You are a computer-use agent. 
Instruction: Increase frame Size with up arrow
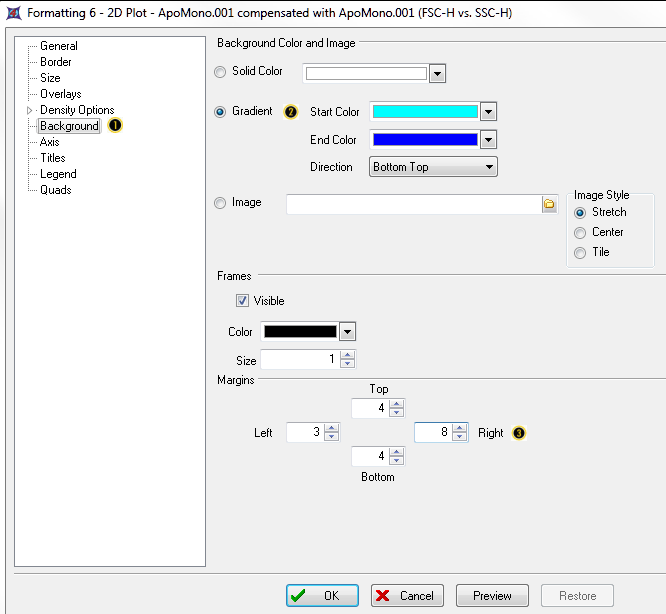(347, 355)
